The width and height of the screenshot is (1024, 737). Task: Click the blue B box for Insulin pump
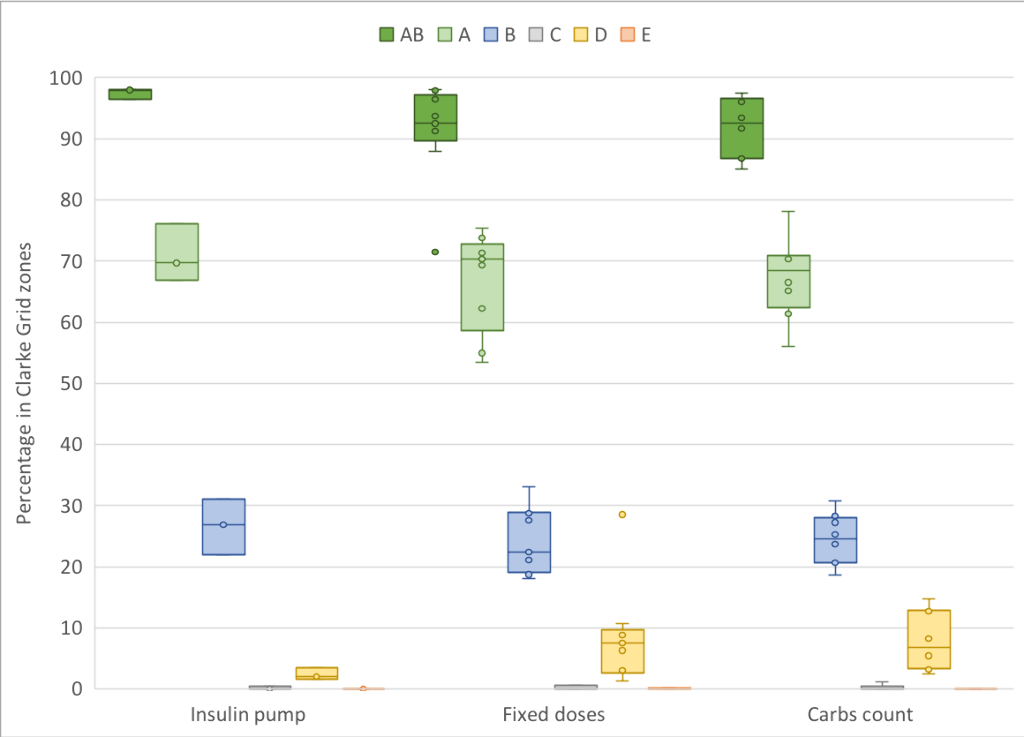pos(223,526)
